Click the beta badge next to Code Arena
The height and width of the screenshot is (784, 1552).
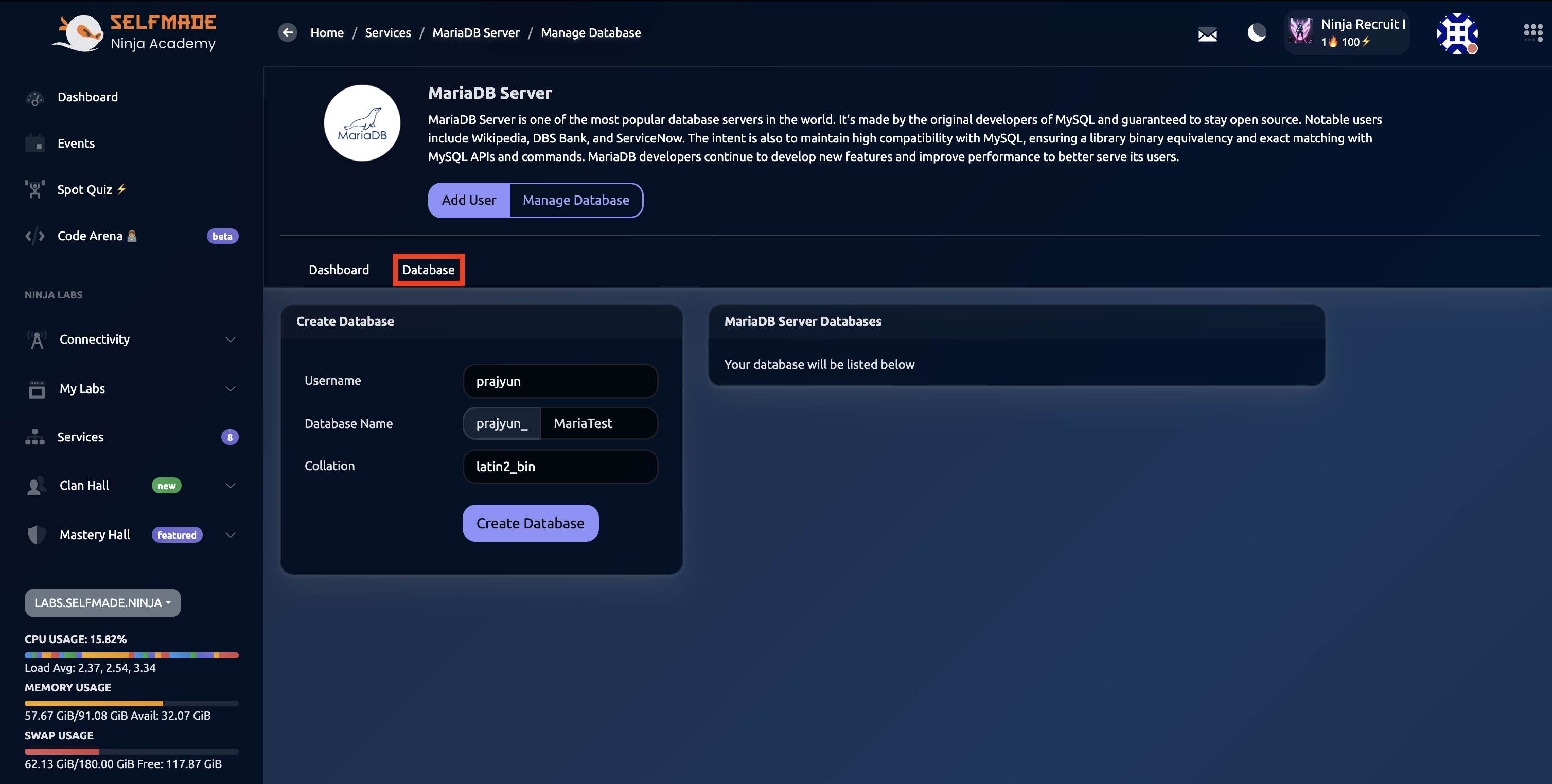point(222,236)
